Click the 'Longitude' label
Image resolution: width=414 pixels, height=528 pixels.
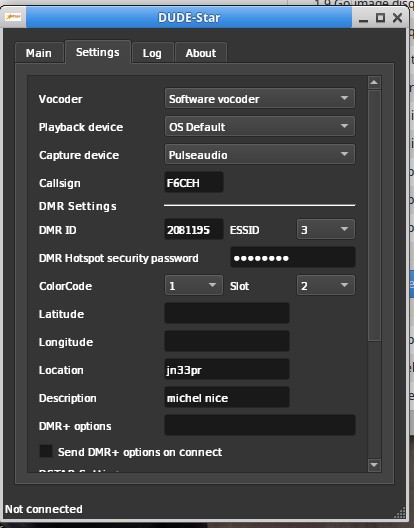point(66,342)
